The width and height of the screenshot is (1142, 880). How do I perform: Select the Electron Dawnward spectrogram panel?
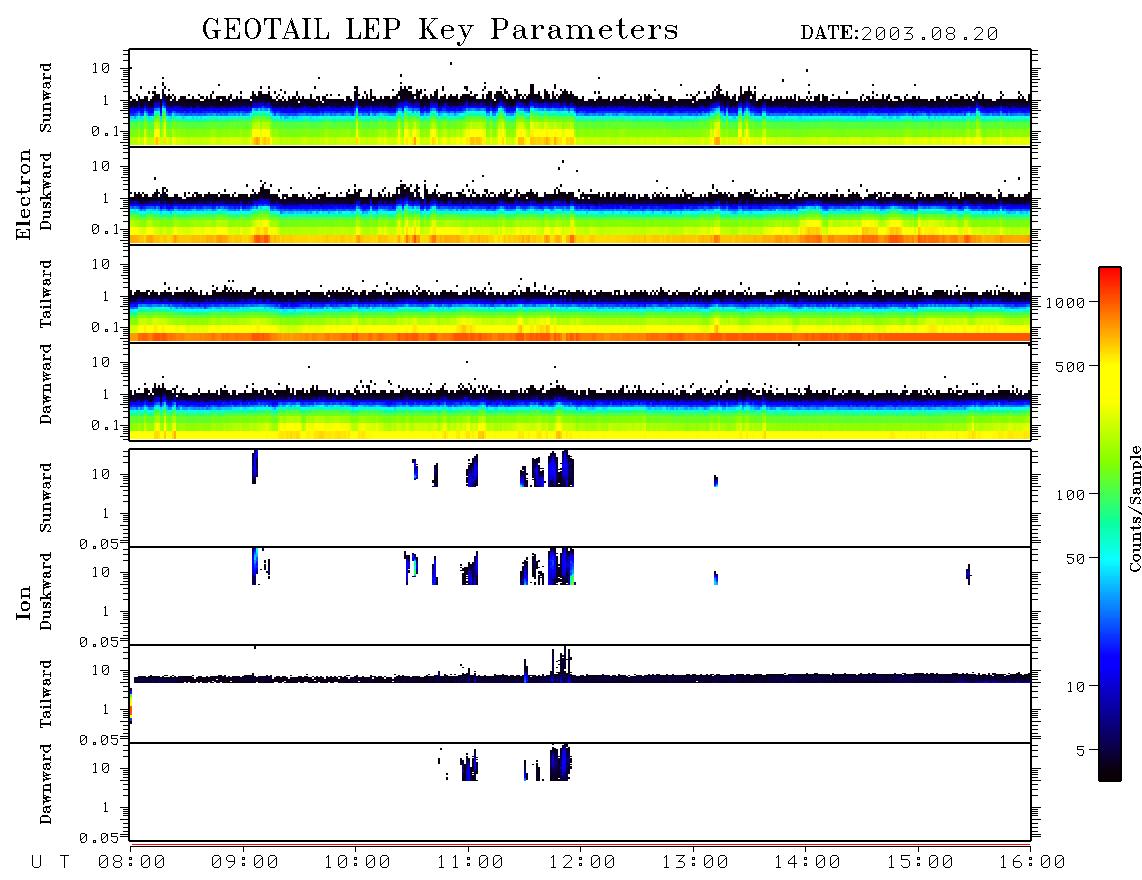pos(580,391)
